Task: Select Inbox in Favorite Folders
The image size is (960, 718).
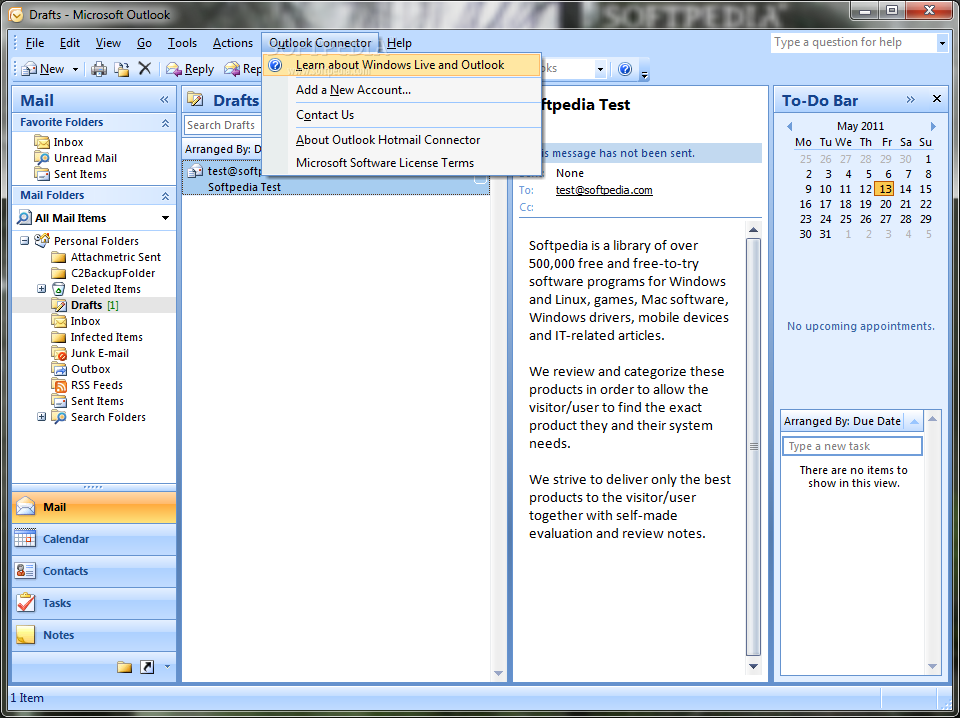Action: [x=68, y=142]
